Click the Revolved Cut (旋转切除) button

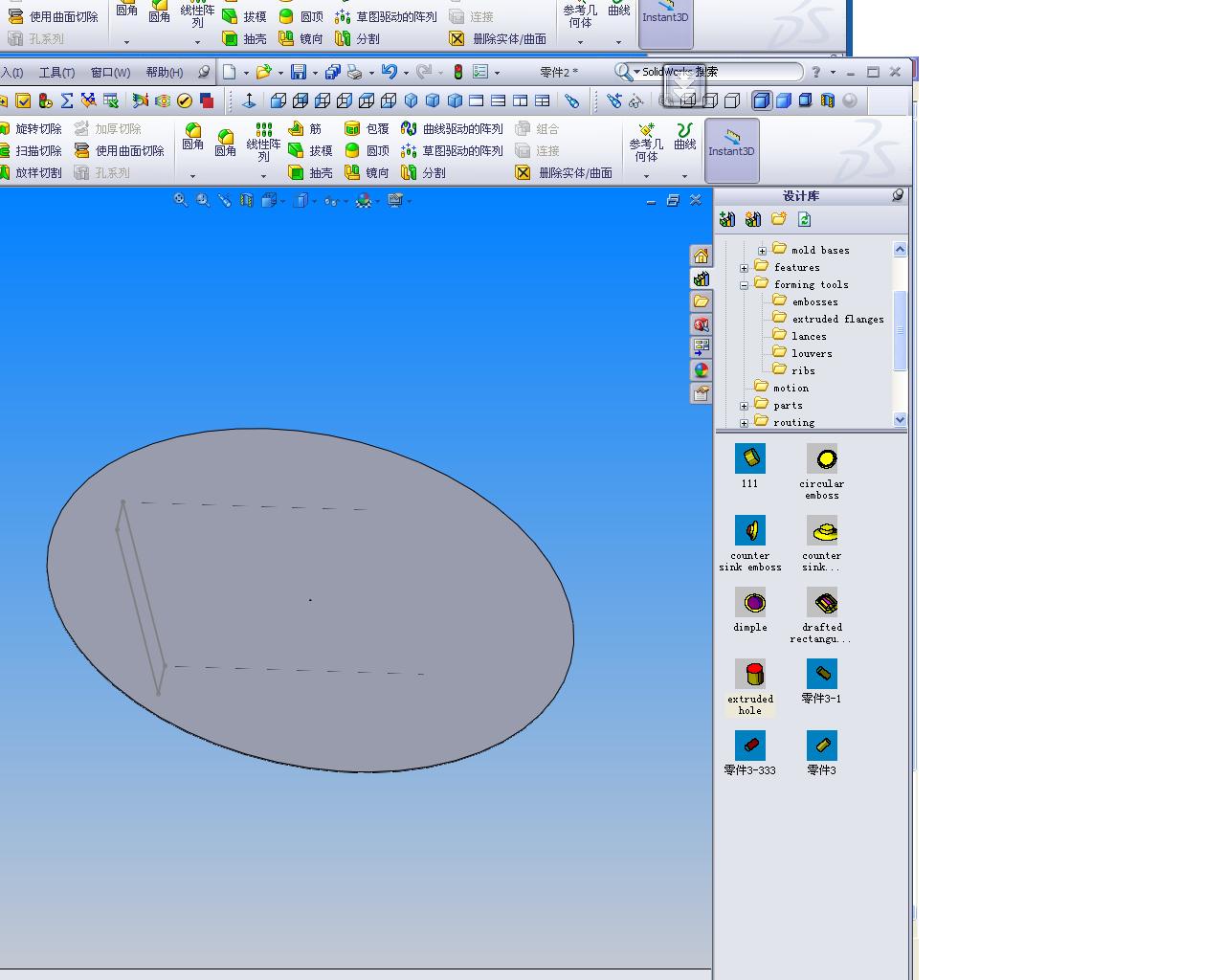pos(31,128)
